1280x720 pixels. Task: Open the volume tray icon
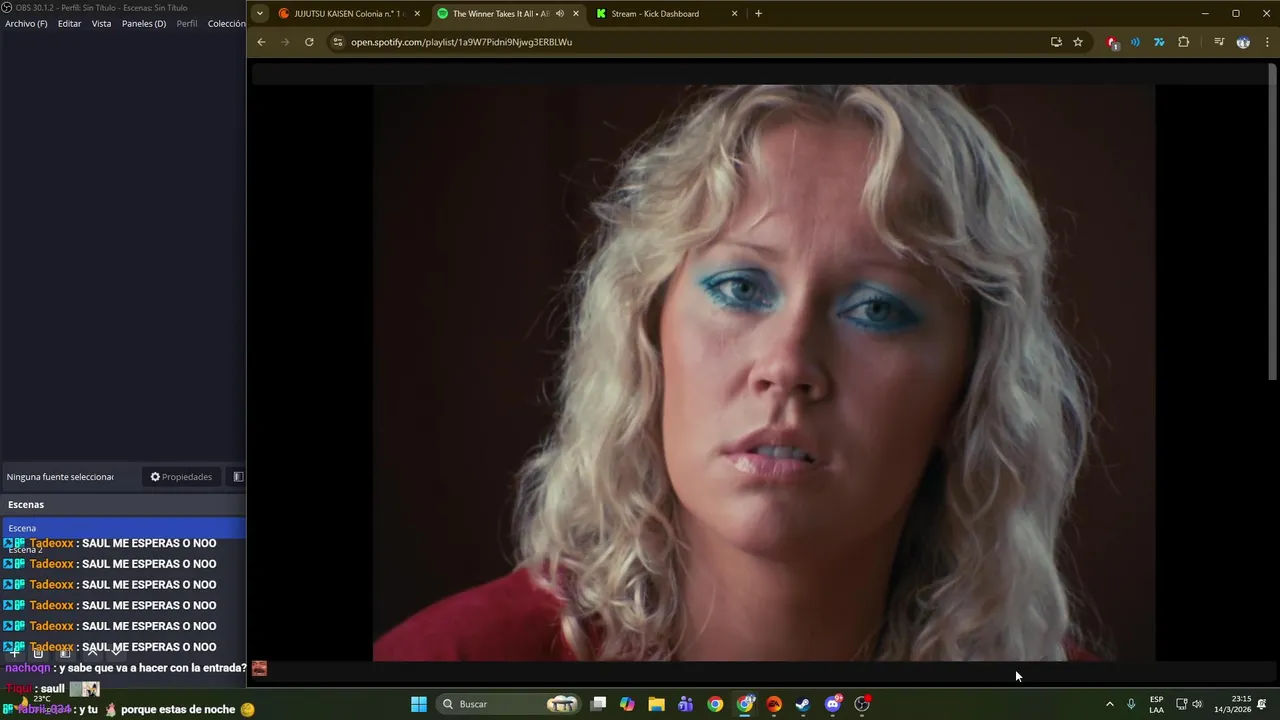1197,704
